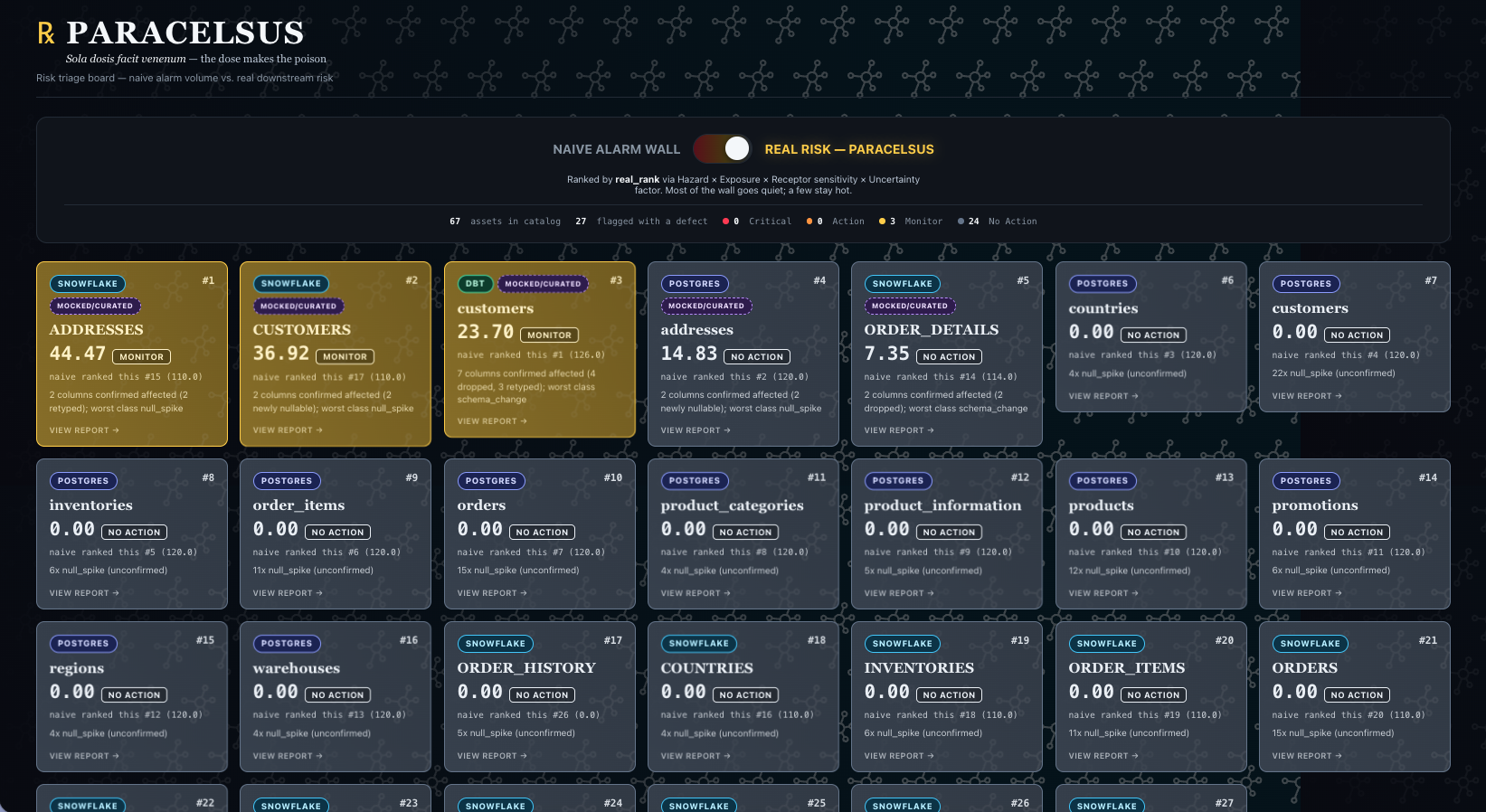Open View Report on ORDER_ITEMS card #20
The height and width of the screenshot is (812, 1486).
pyautogui.click(x=1103, y=756)
